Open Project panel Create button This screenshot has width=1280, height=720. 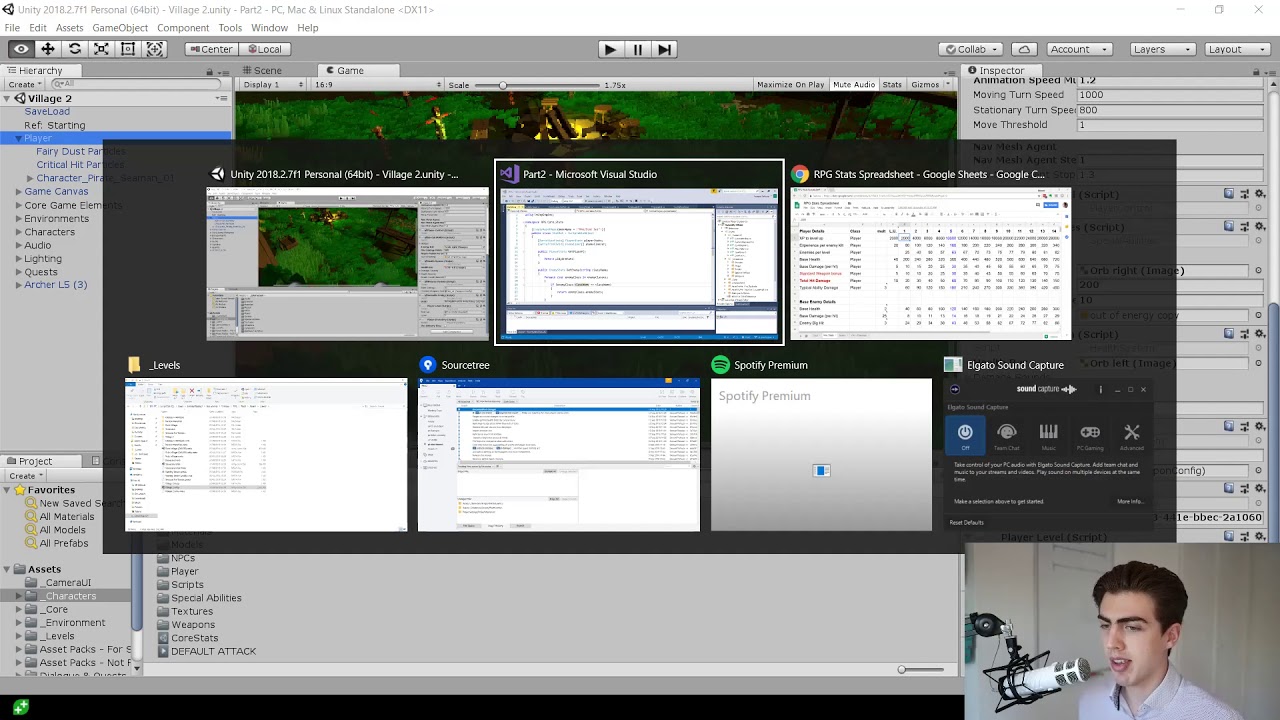(24, 476)
